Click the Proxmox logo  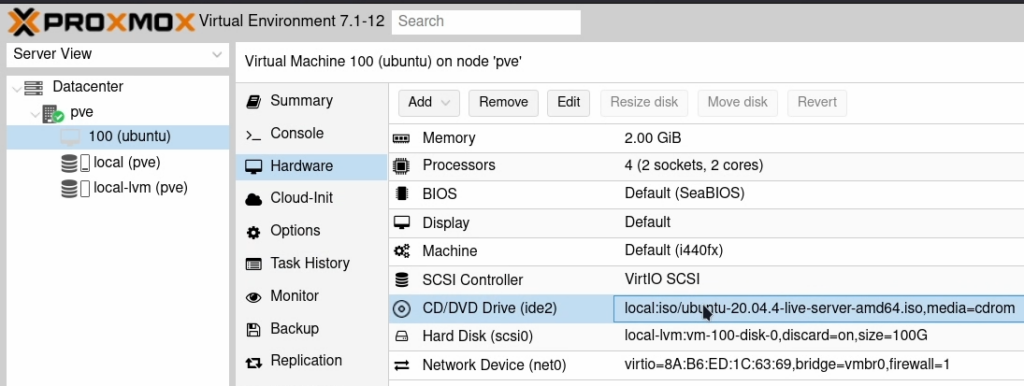101,22
